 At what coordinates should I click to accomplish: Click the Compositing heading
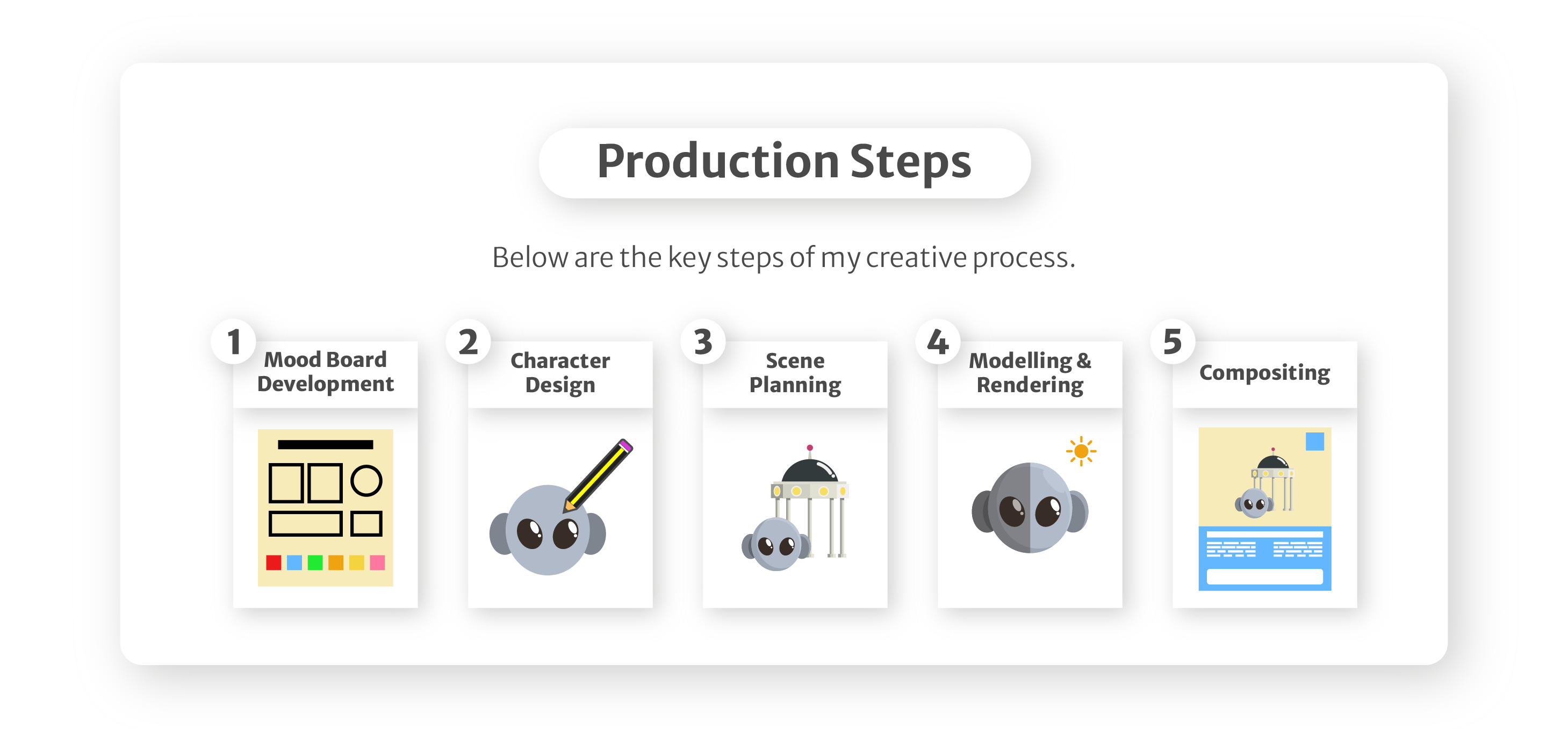pyautogui.click(x=1264, y=372)
